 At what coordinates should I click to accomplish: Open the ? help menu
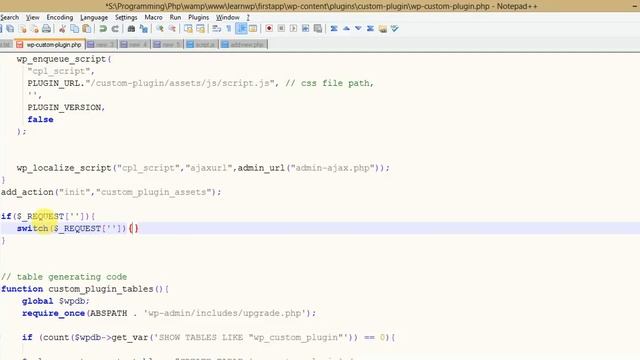point(248,17)
